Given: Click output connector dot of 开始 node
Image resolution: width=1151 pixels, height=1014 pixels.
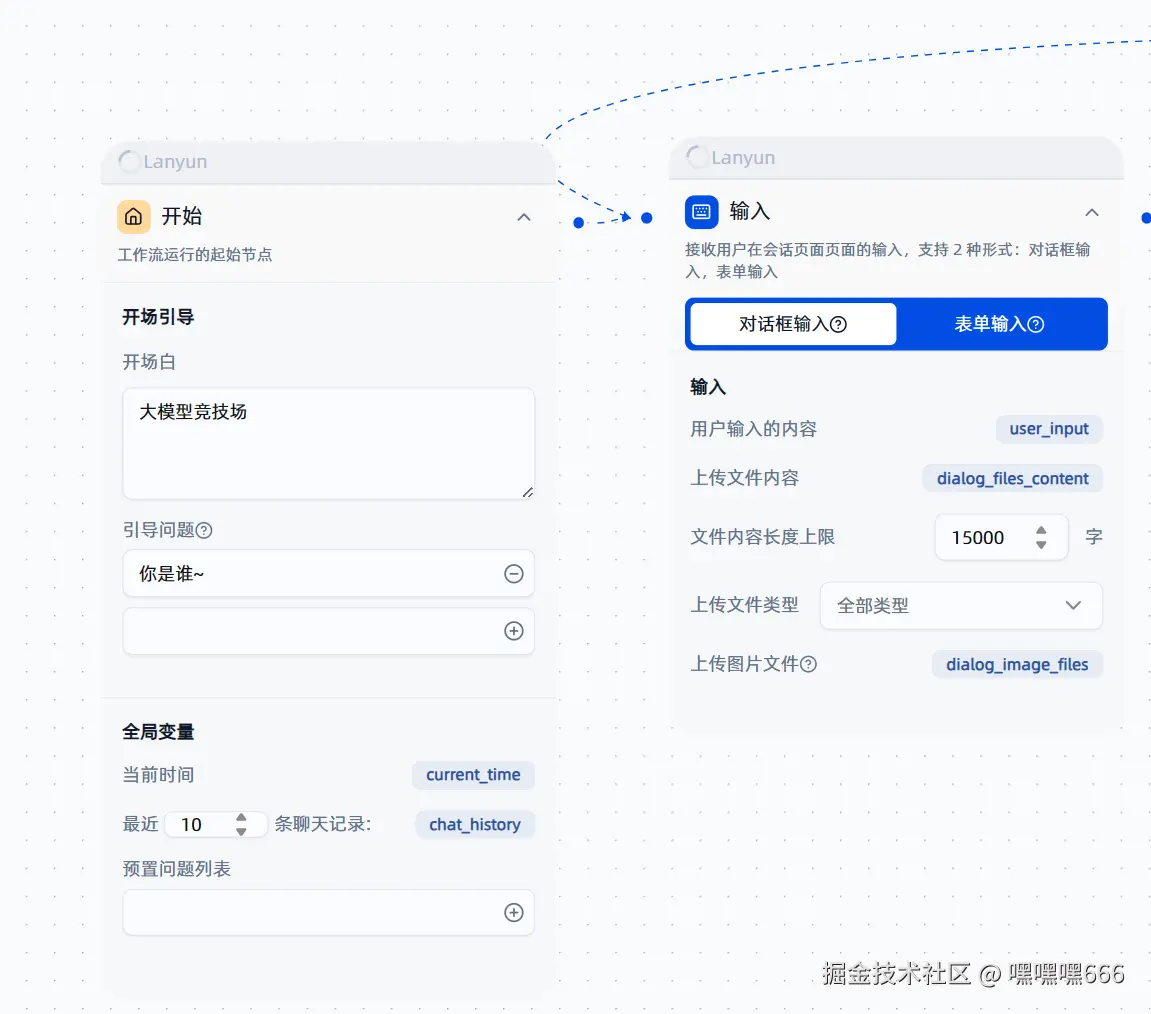Looking at the screenshot, I should click(578, 222).
